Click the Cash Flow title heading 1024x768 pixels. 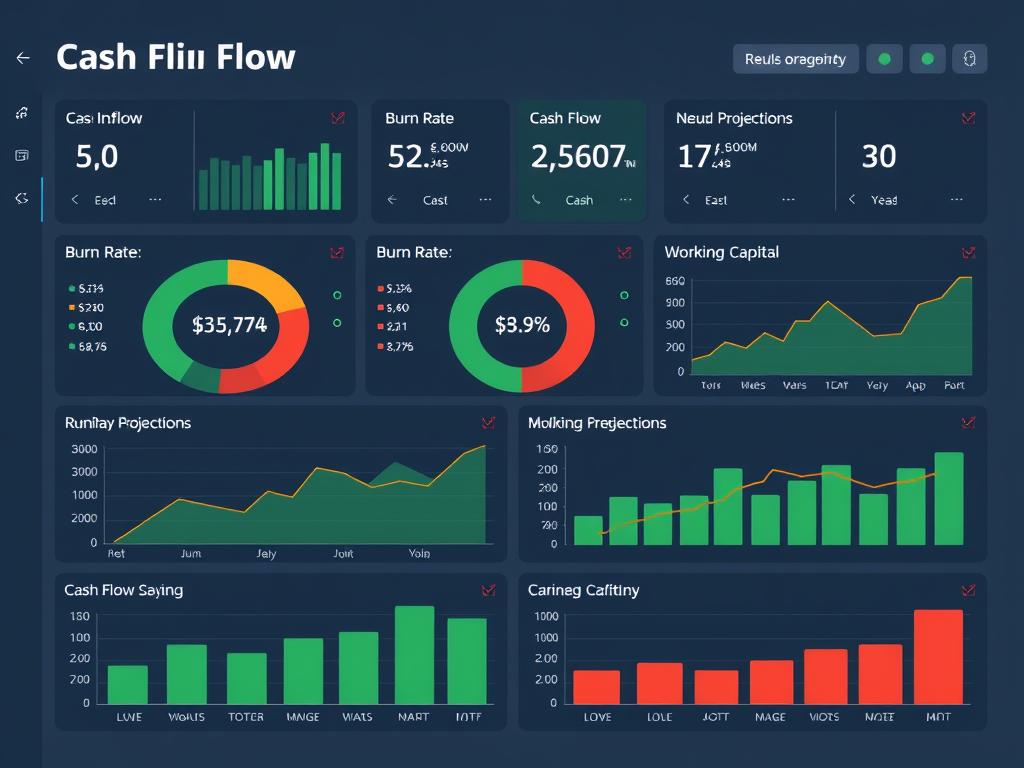click(x=175, y=57)
